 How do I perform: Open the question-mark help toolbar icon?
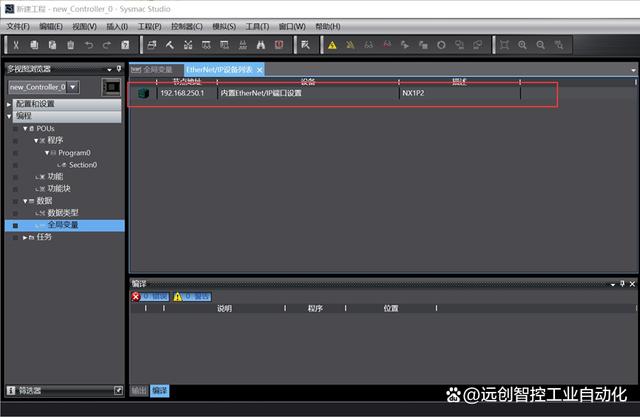tap(125, 45)
